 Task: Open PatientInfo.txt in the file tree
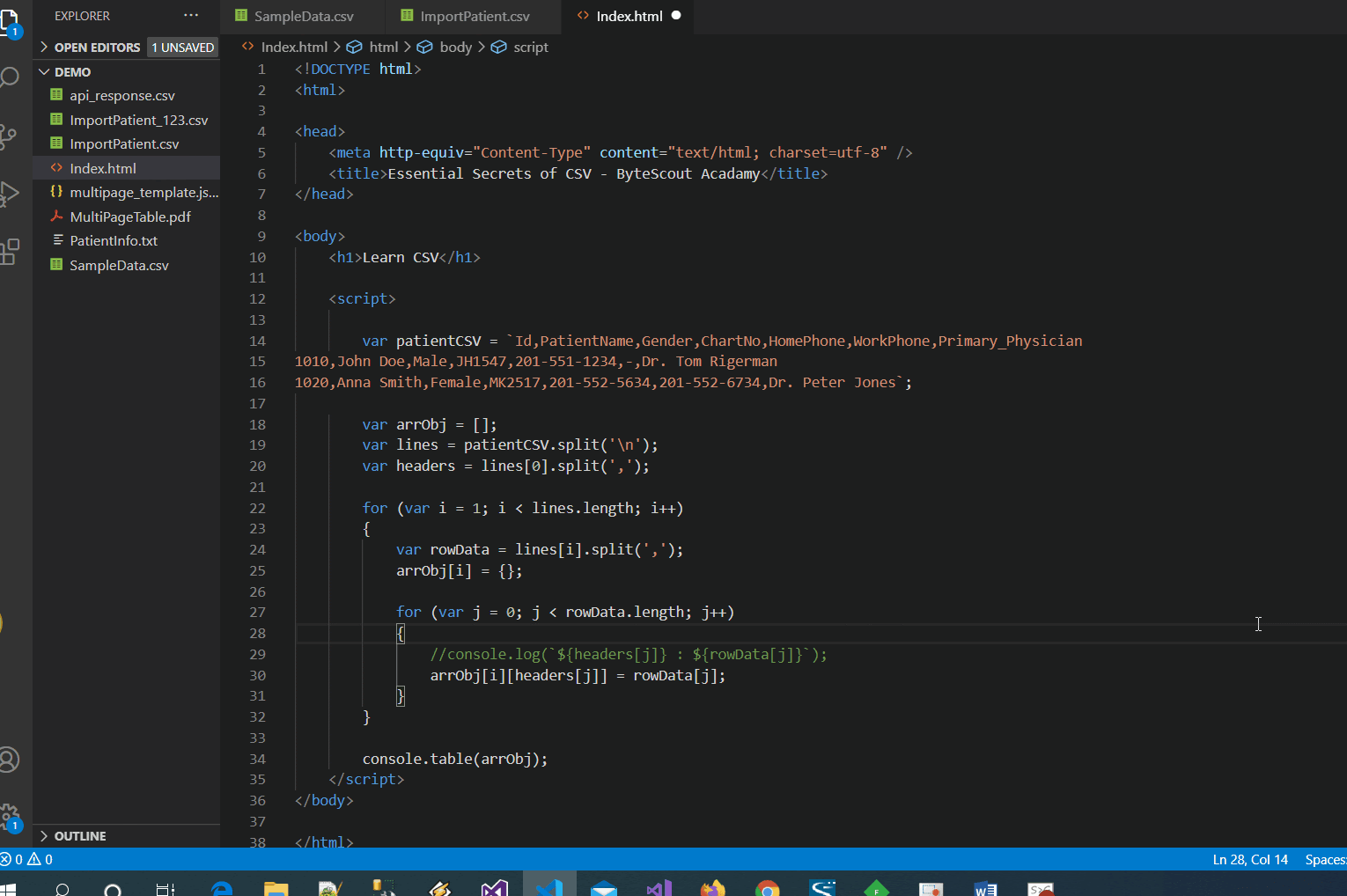point(114,240)
